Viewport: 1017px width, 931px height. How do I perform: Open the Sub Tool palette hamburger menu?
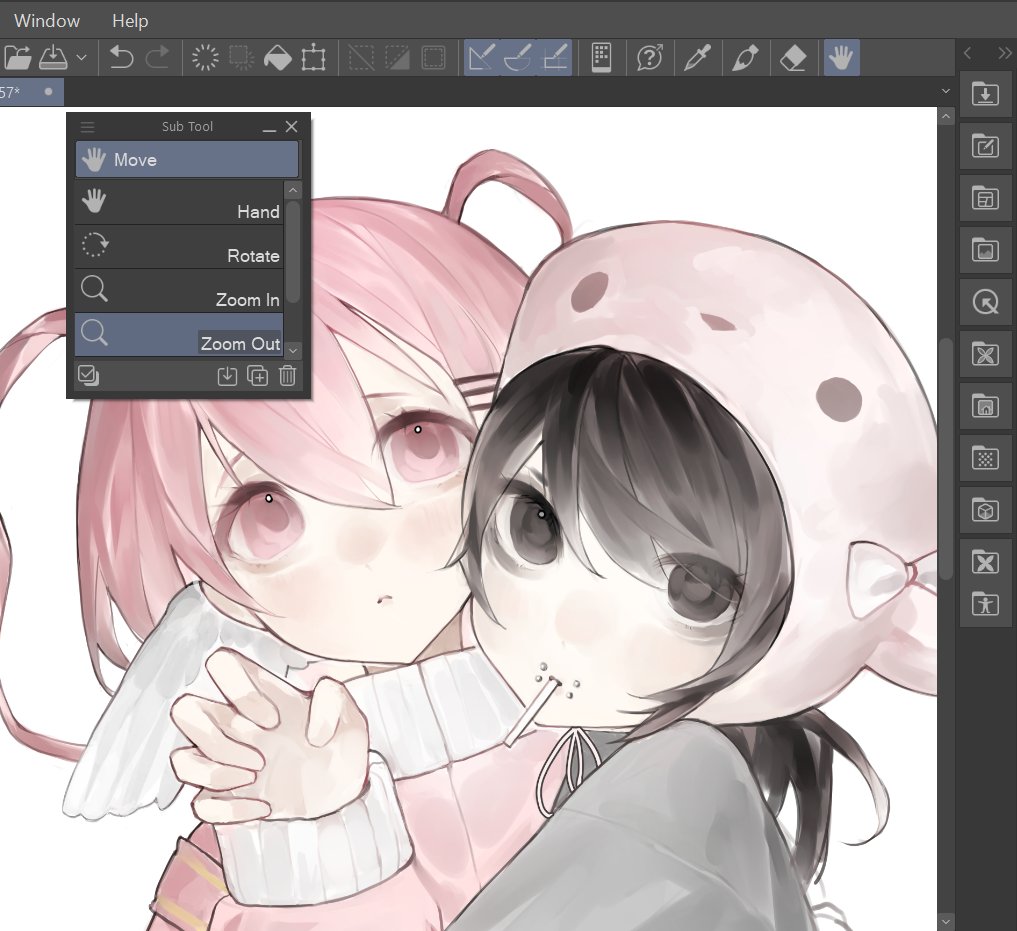coord(88,127)
